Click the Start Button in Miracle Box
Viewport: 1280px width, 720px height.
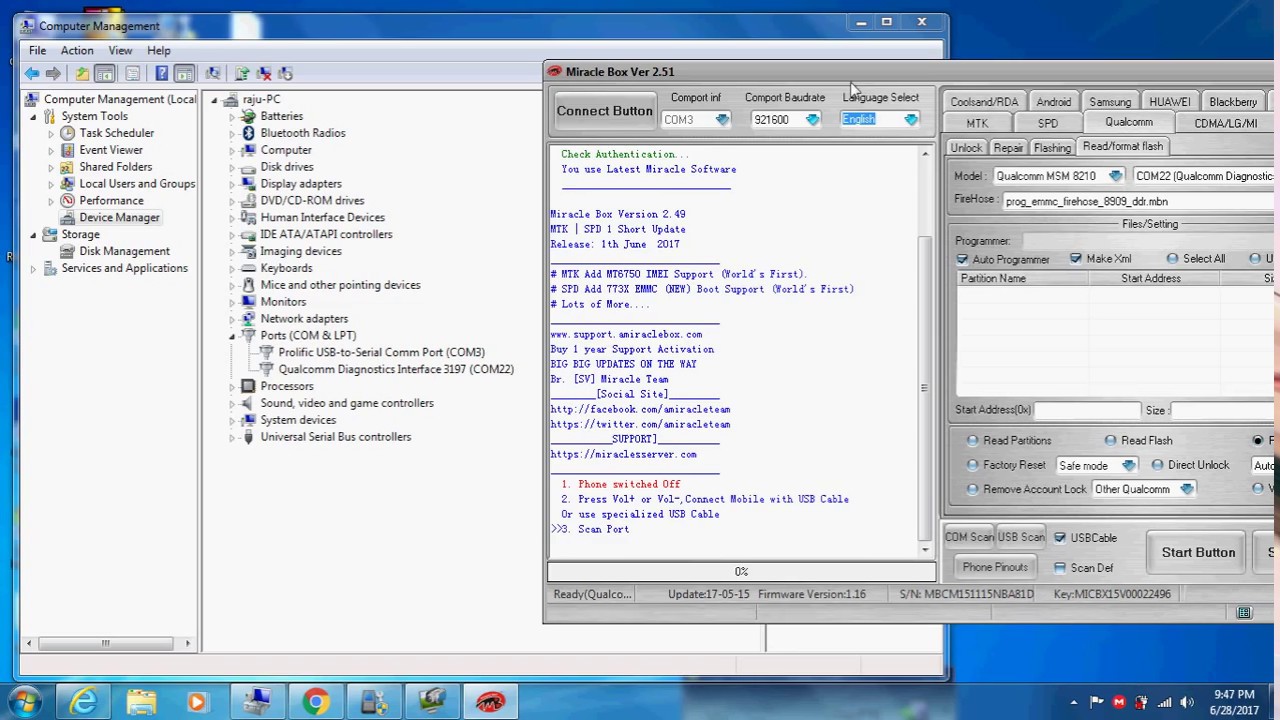click(1198, 553)
